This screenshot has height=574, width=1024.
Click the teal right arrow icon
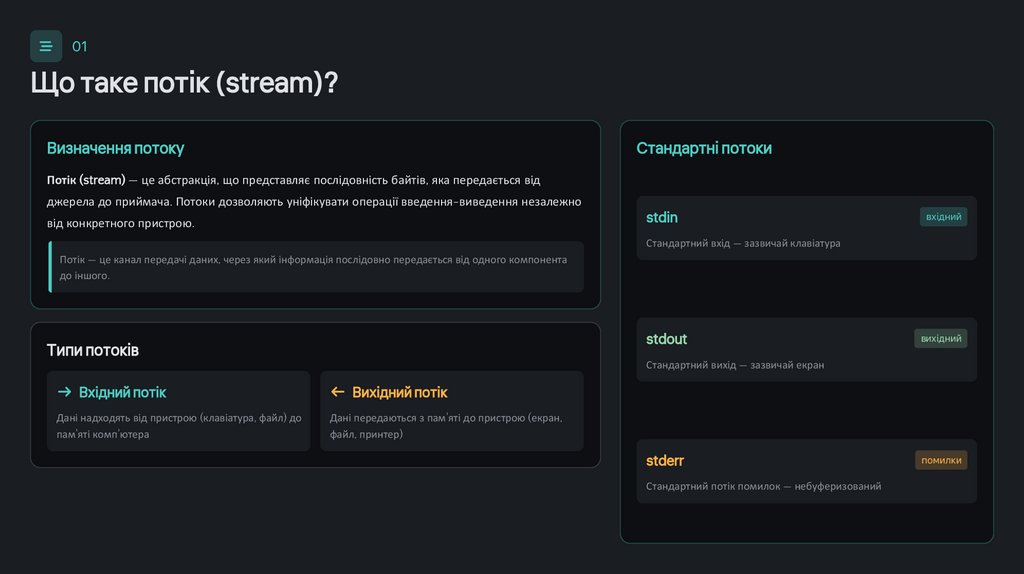click(x=64, y=392)
